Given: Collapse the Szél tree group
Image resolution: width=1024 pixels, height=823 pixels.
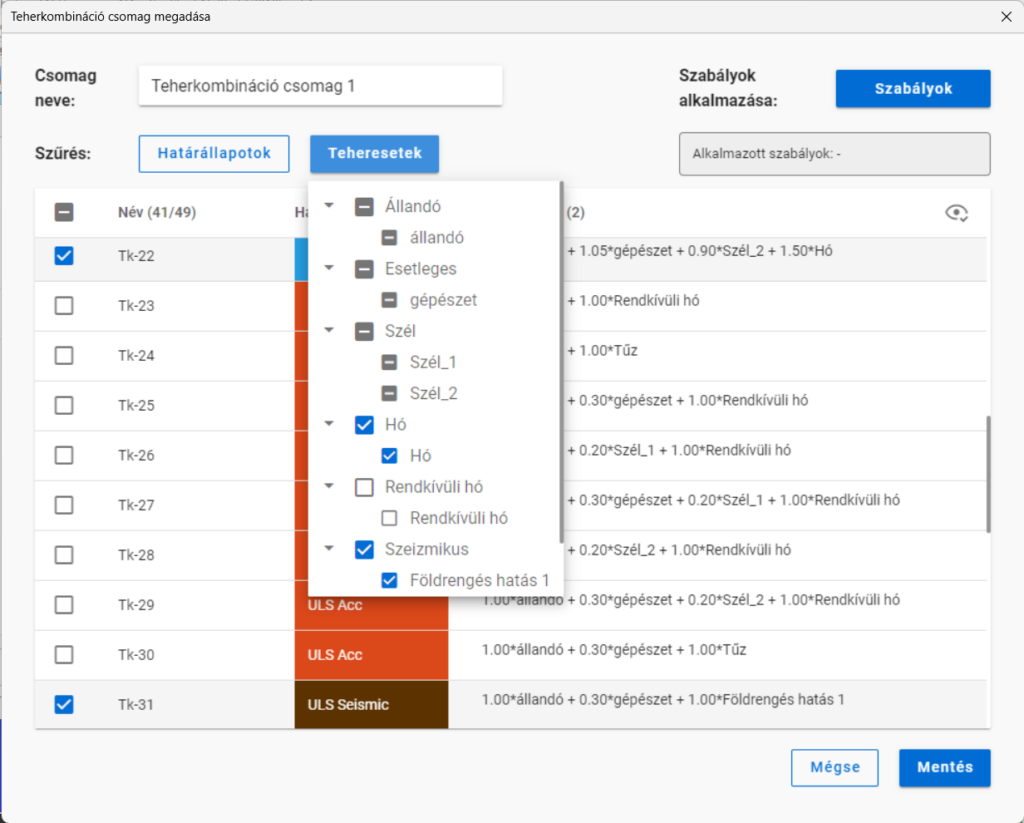Looking at the screenshot, I should pyautogui.click(x=329, y=331).
